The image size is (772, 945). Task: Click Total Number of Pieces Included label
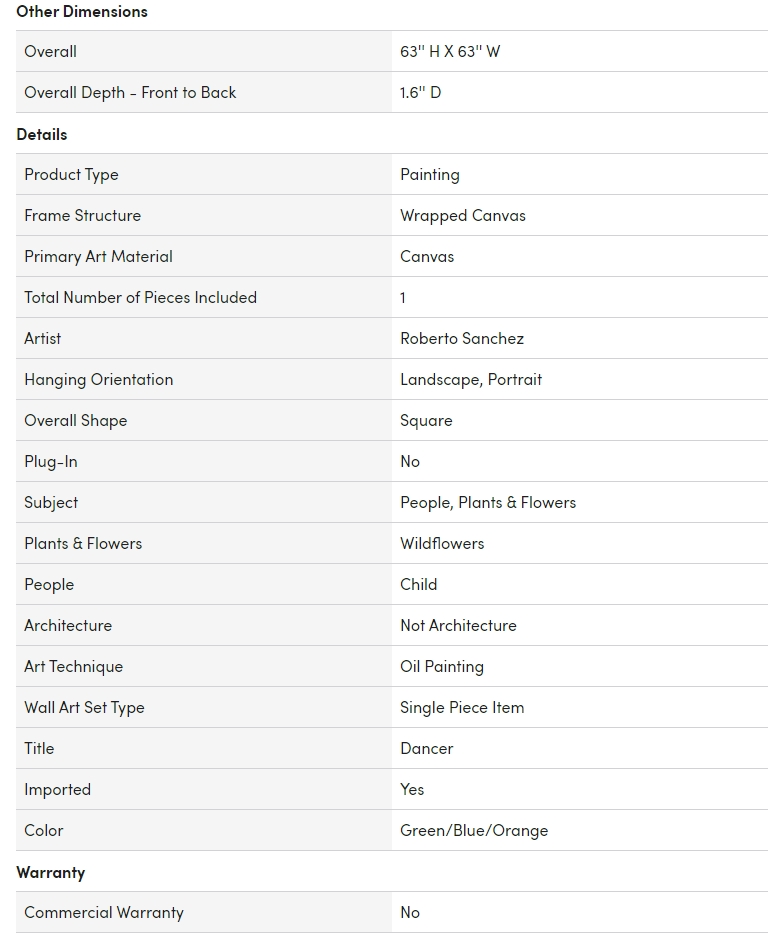140,298
